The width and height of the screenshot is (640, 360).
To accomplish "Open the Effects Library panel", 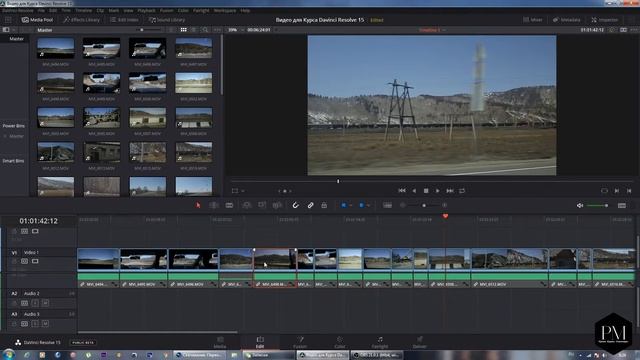I will click(x=82, y=20).
